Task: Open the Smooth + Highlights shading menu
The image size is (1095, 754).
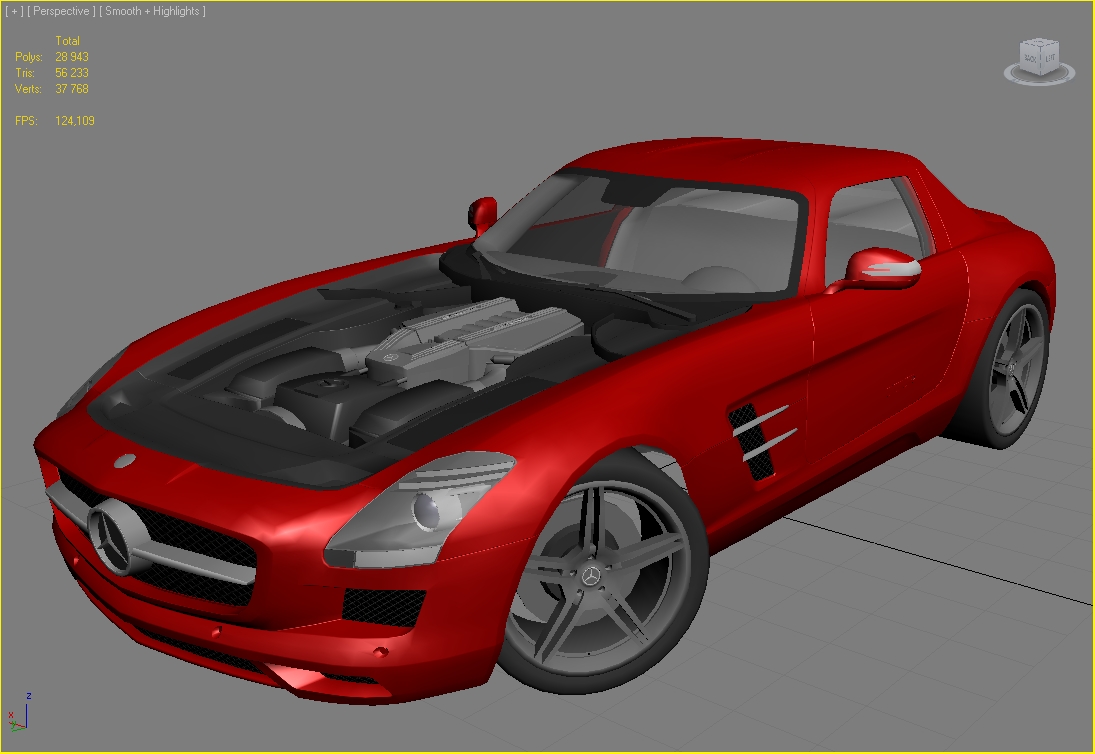Action: coord(152,11)
